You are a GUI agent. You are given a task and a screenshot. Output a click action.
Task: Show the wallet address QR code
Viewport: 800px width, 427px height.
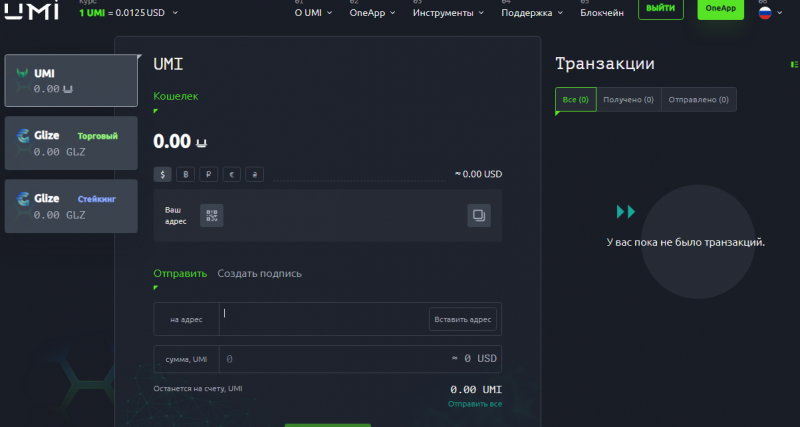pyautogui.click(x=212, y=215)
